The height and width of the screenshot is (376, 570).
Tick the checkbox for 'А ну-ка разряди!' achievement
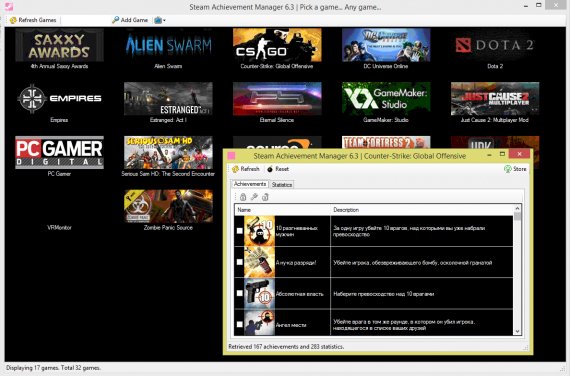240,262
